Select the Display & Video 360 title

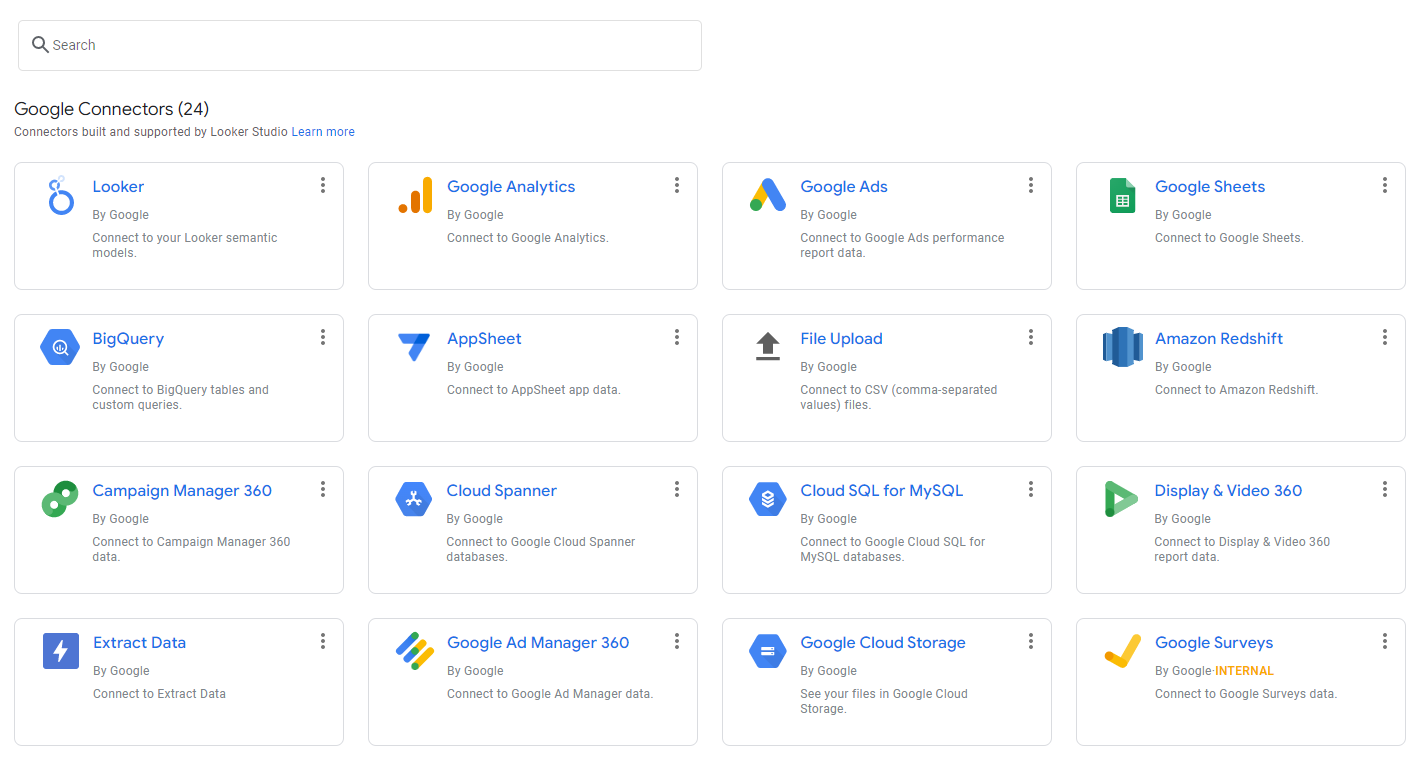pos(1228,490)
